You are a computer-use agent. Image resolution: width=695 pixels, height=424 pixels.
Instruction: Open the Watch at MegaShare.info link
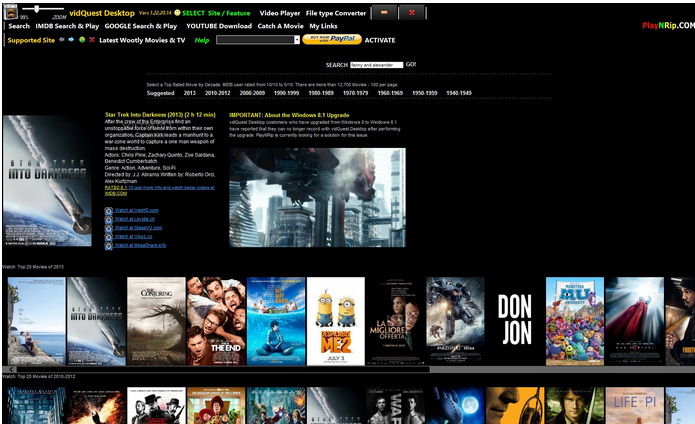click(x=140, y=245)
